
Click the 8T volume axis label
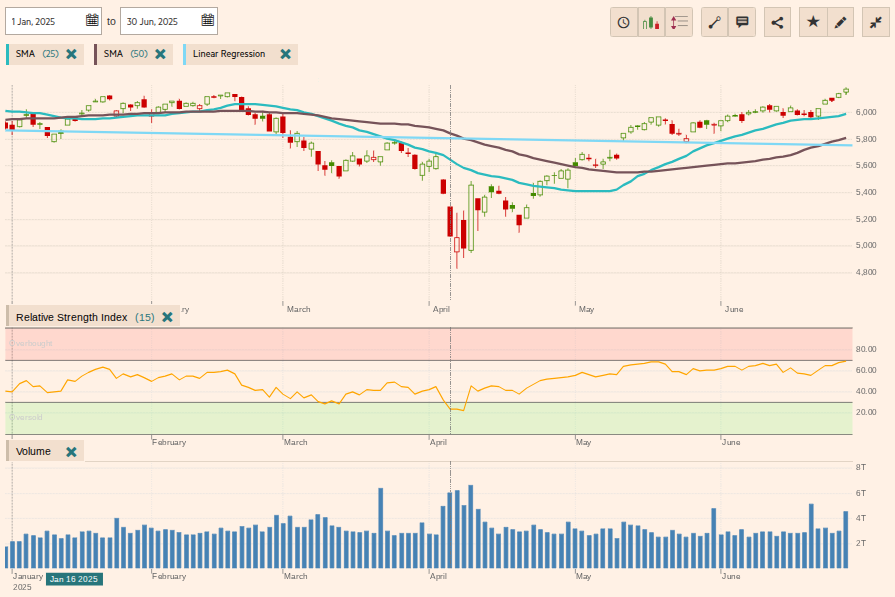click(861, 467)
